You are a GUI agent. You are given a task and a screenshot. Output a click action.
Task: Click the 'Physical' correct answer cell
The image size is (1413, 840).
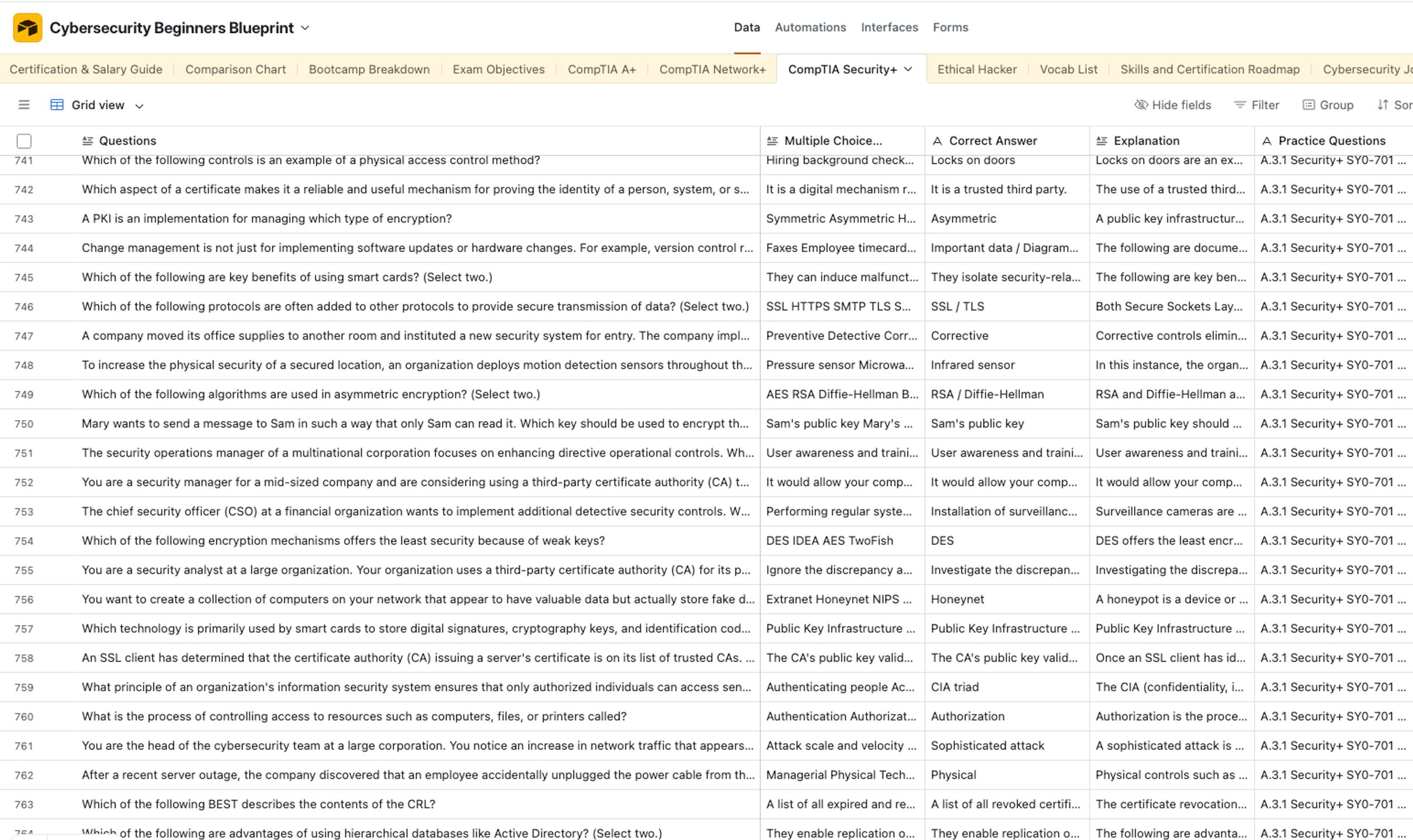1007,775
